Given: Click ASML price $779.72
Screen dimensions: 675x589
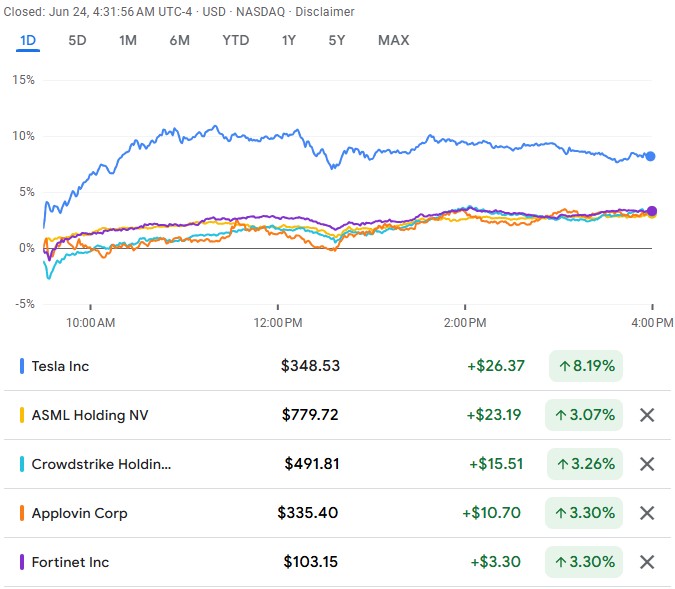Looking at the screenshot, I should [310, 415].
